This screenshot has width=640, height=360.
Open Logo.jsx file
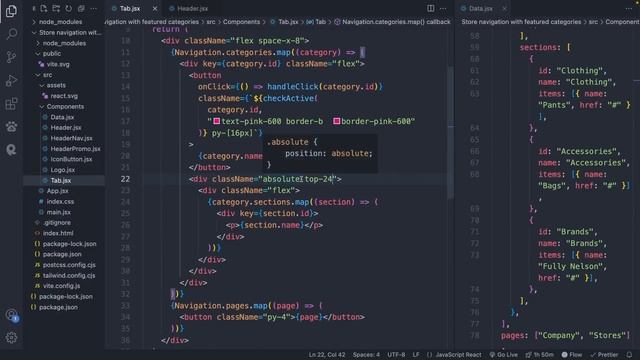(62, 170)
